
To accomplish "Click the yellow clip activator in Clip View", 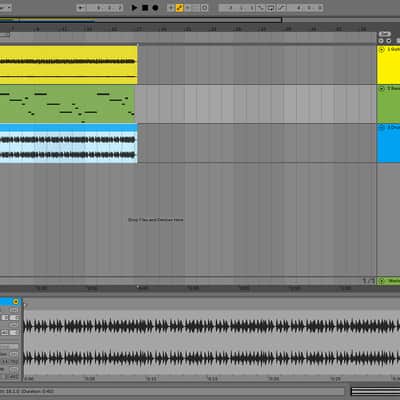I will tap(16, 302).
